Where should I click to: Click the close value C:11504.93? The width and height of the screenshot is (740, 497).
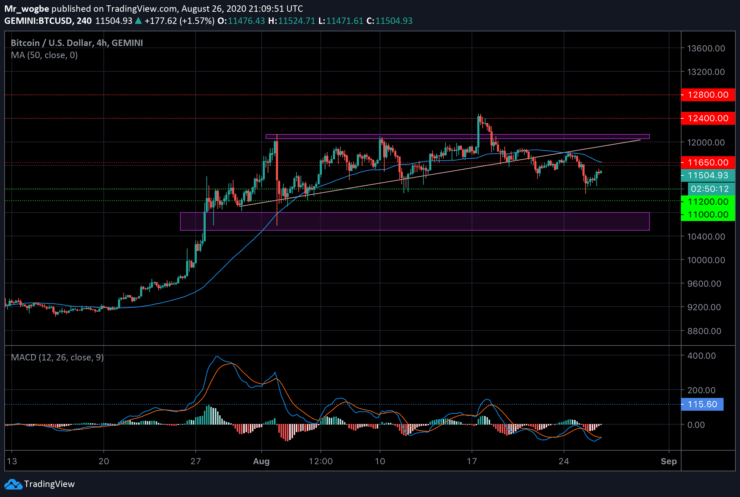389,21
